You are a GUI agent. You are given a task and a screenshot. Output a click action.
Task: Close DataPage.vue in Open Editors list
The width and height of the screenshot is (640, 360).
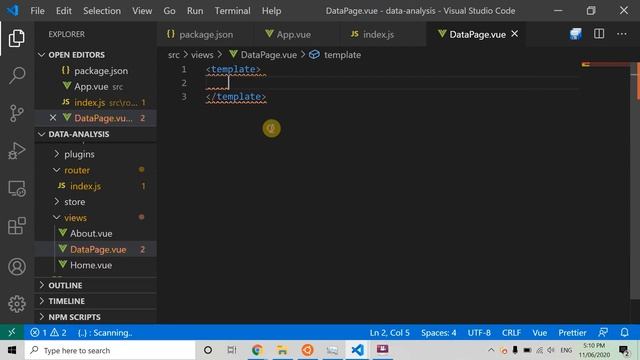click(x=53, y=118)
